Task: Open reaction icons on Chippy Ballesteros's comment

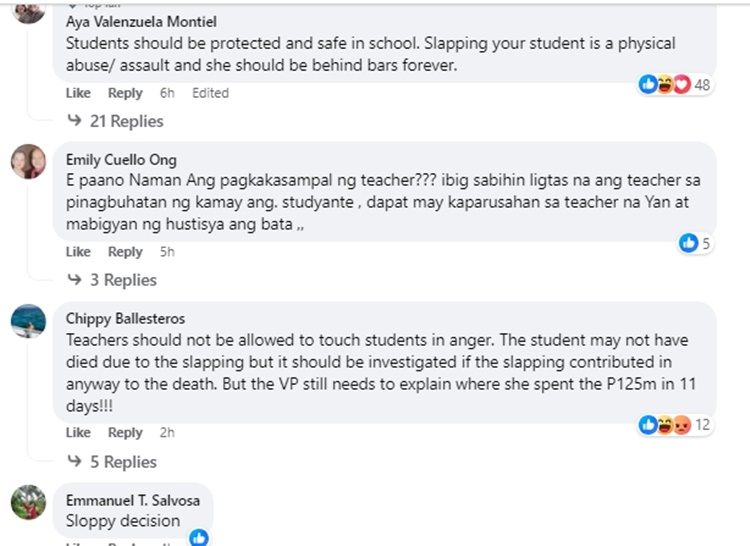Action: click(x=665, y=425)
